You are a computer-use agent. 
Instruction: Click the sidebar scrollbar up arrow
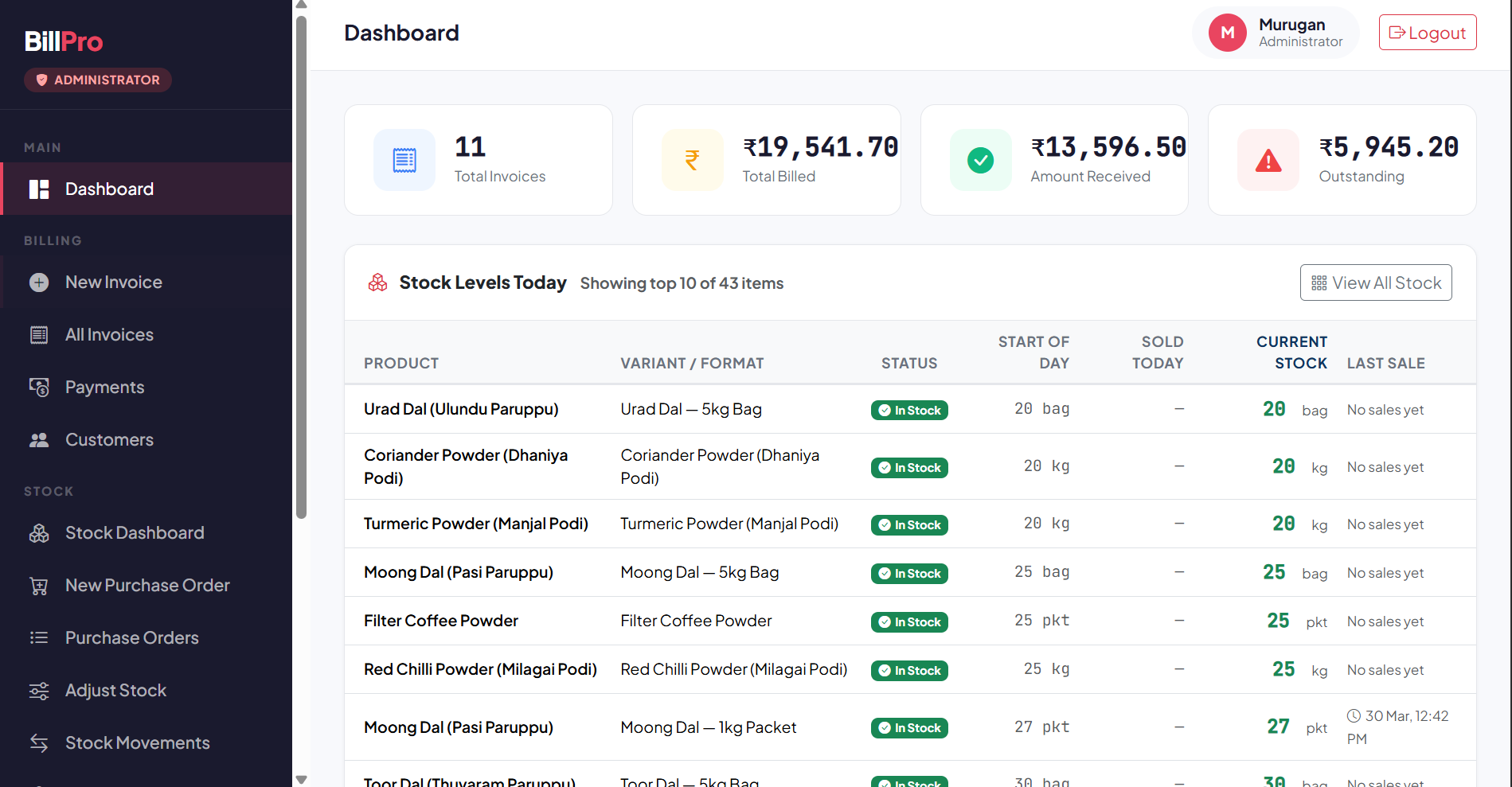[x=301, y=5]
